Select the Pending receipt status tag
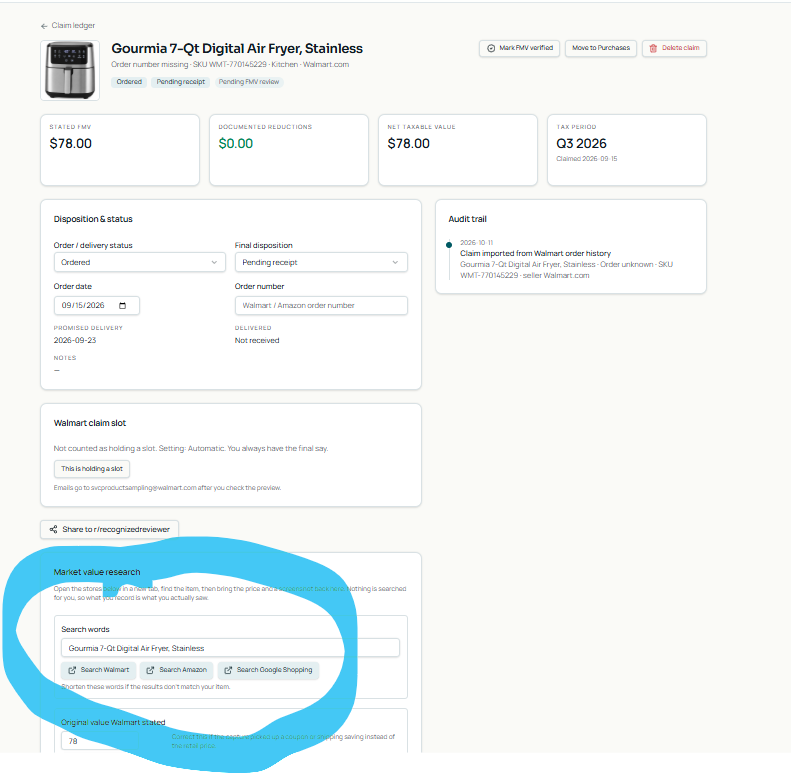Screen dimensions: 791x774 tap(181, 82)
